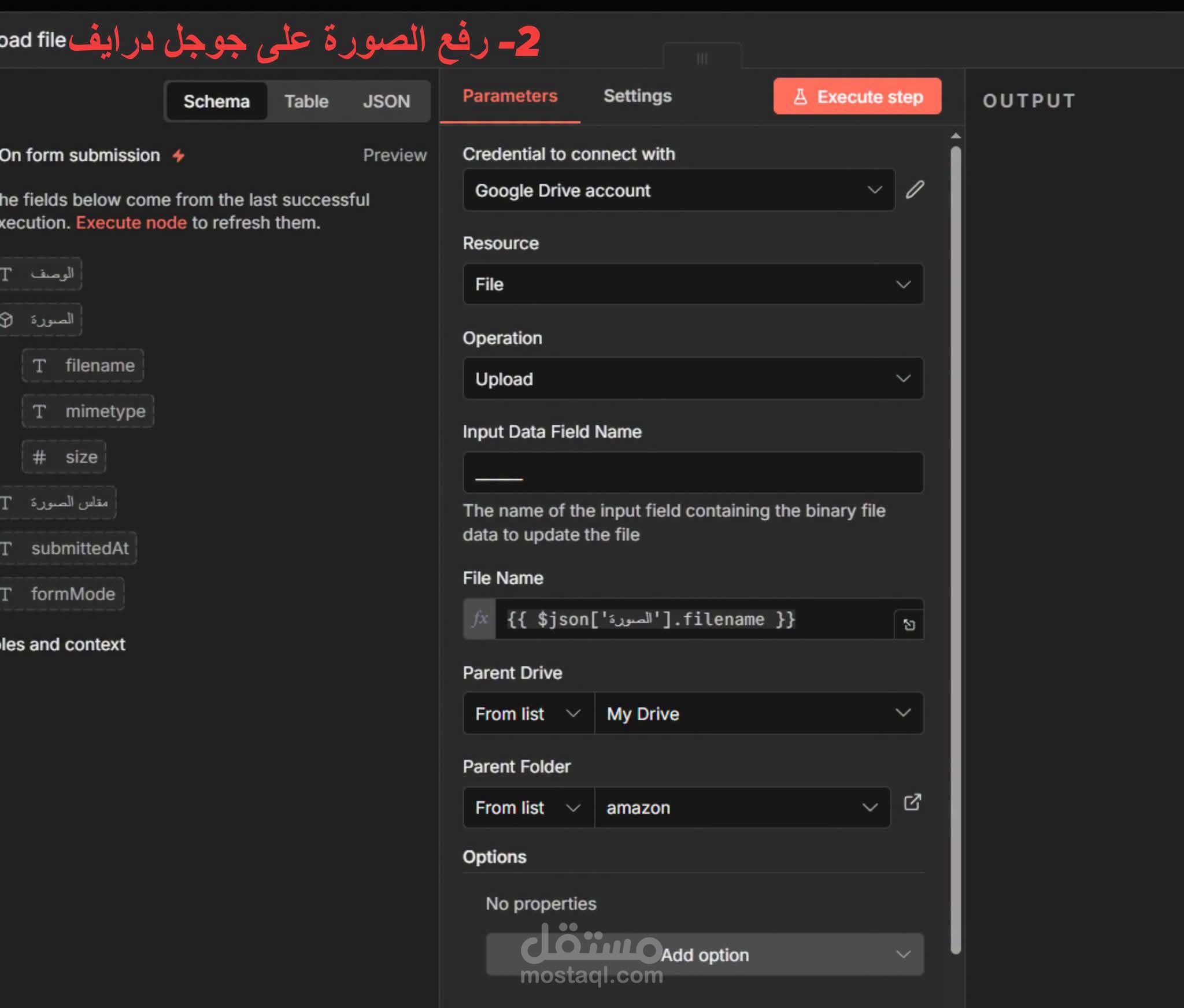This screenshot has width=1184, height=1008.
Task: Switch to the Parameters tab
Action: point(510,96)
